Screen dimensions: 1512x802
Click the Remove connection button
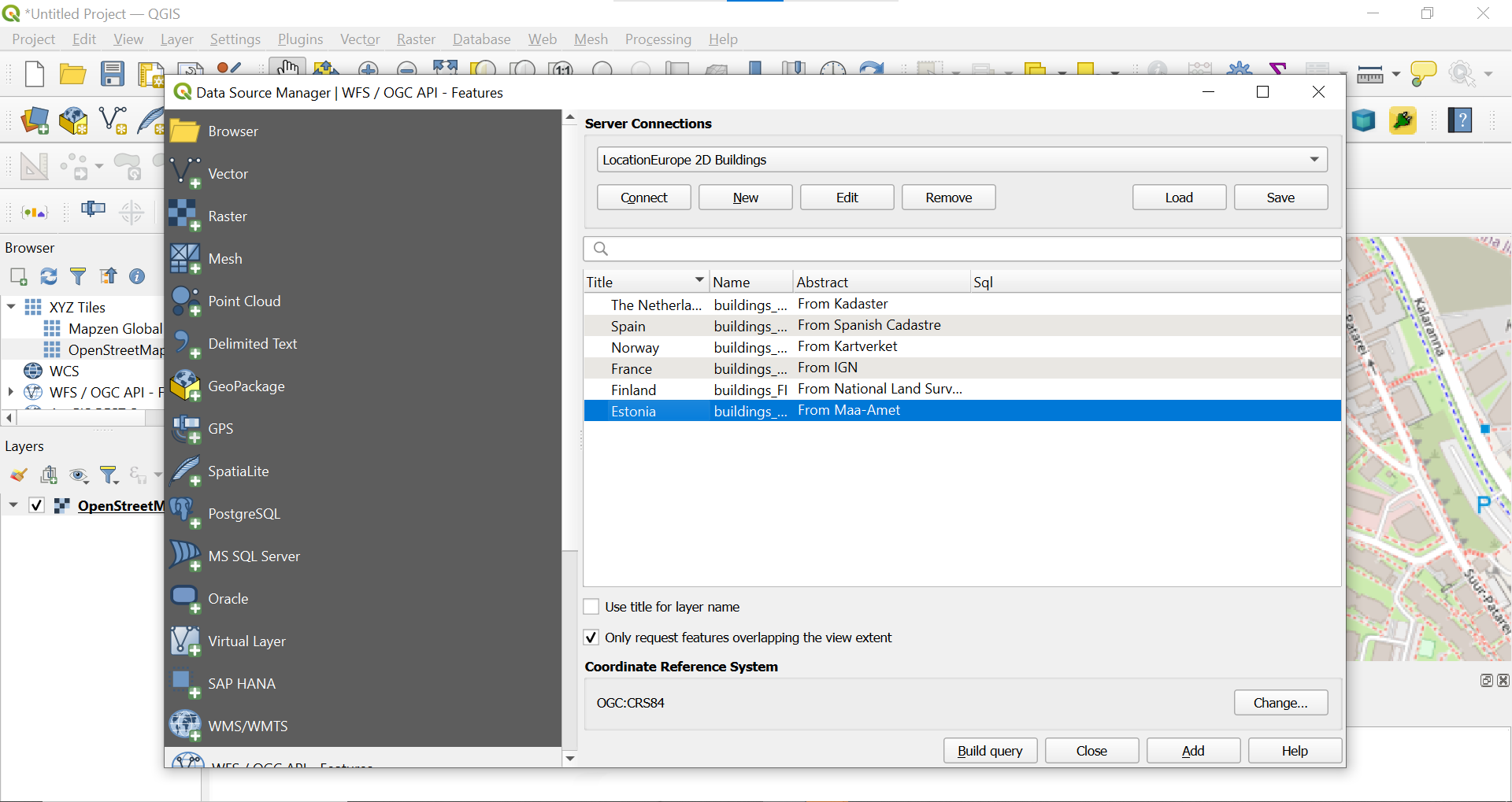pos(949,198)
